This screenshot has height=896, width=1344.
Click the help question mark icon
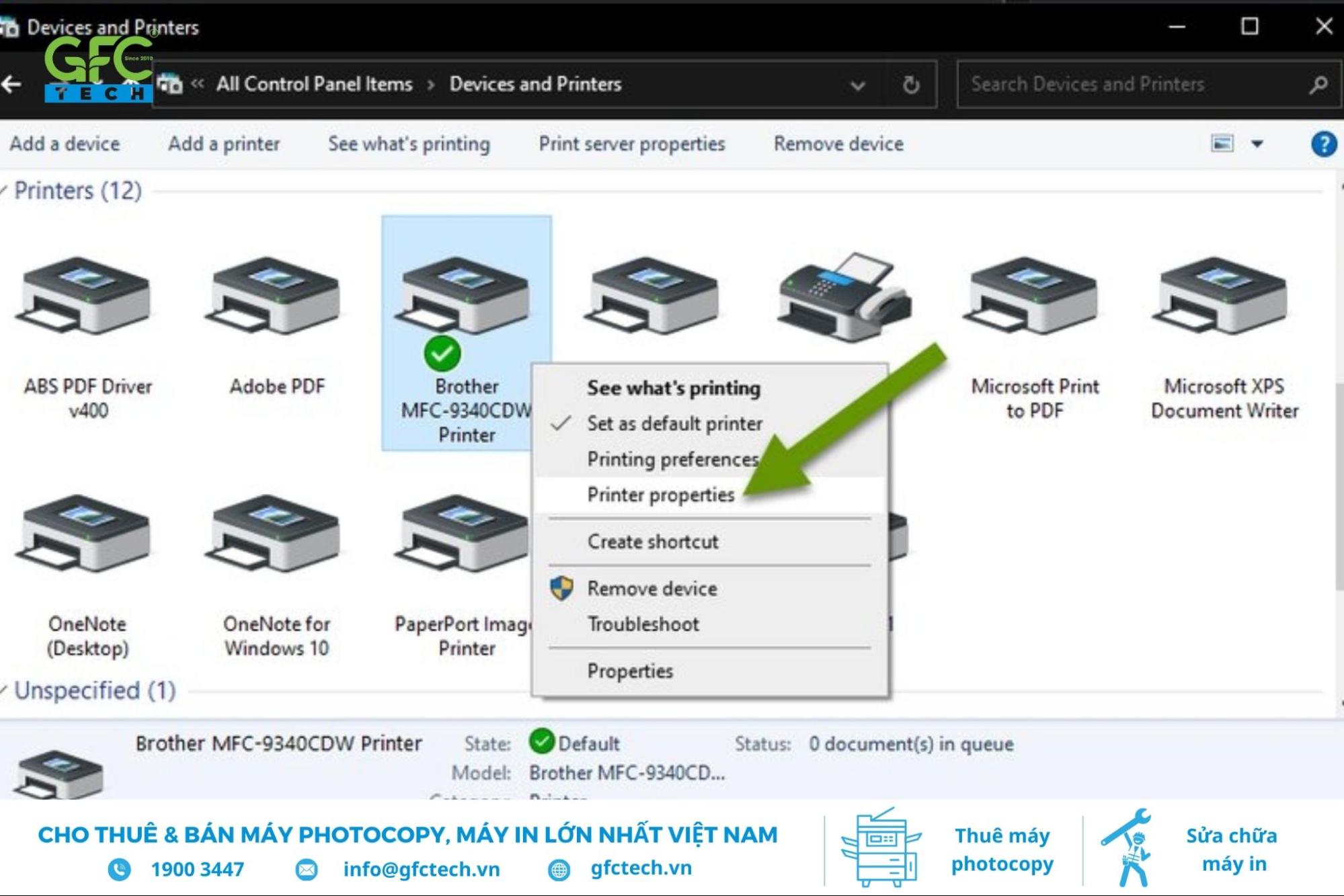(x=1323, y=144)
